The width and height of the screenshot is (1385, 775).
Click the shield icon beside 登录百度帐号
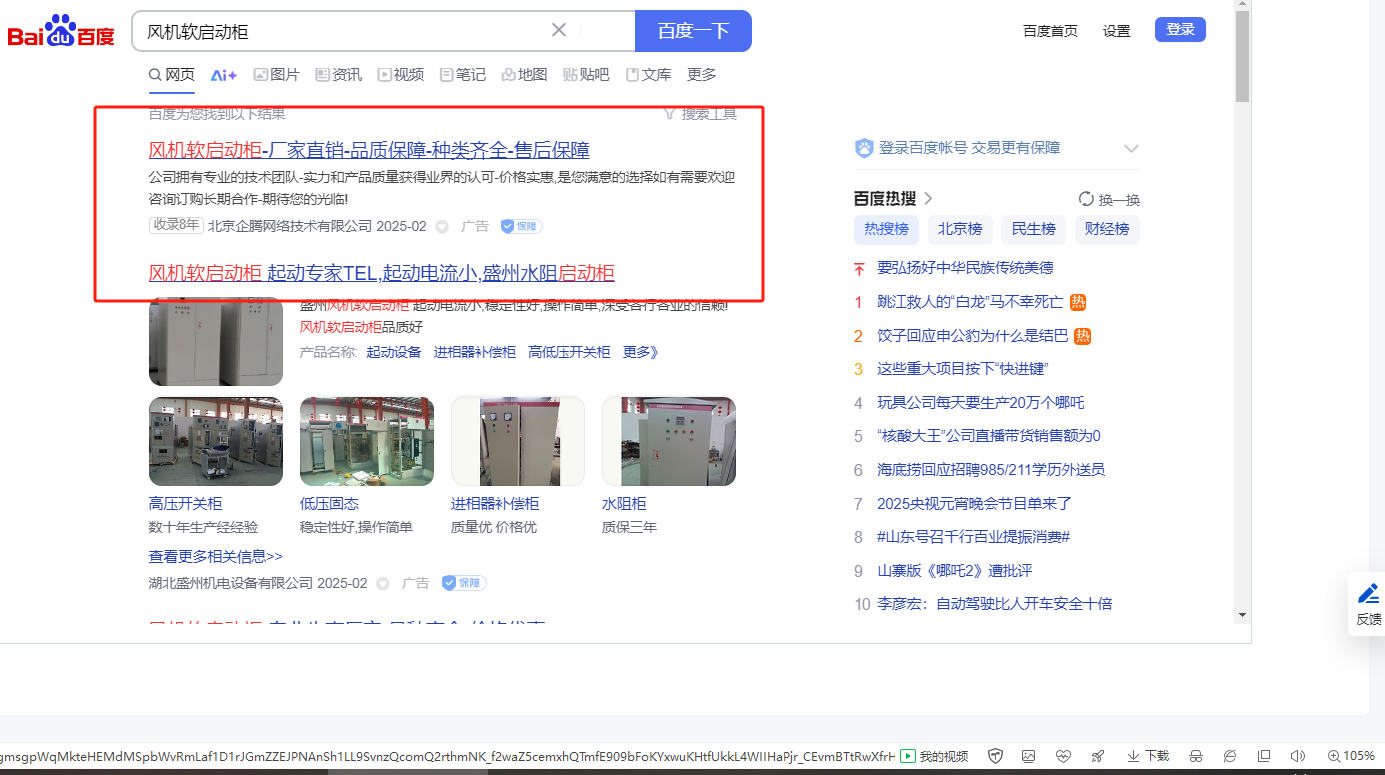point(864,148)
